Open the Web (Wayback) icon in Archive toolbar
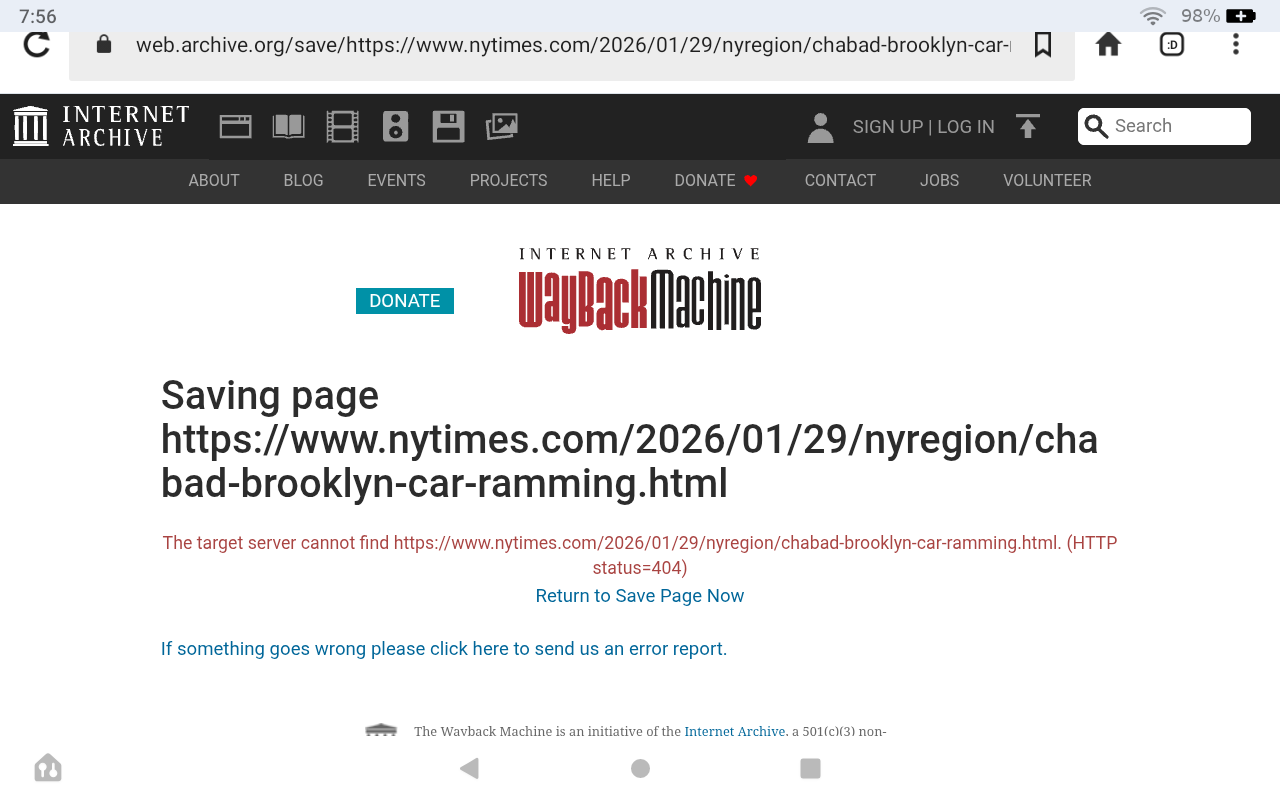Viewport: 1280px width, 800px height. (x=236, y=126)
